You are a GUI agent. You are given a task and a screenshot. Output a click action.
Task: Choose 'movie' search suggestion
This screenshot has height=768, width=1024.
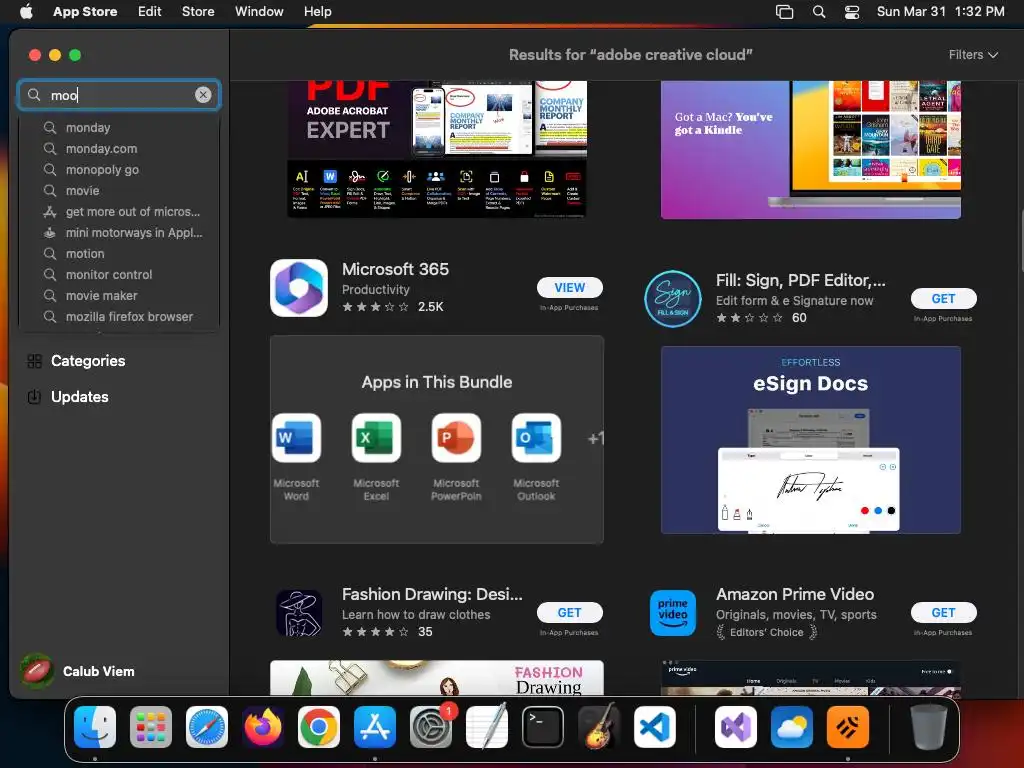pyautogui.click(x=120, y=191)
